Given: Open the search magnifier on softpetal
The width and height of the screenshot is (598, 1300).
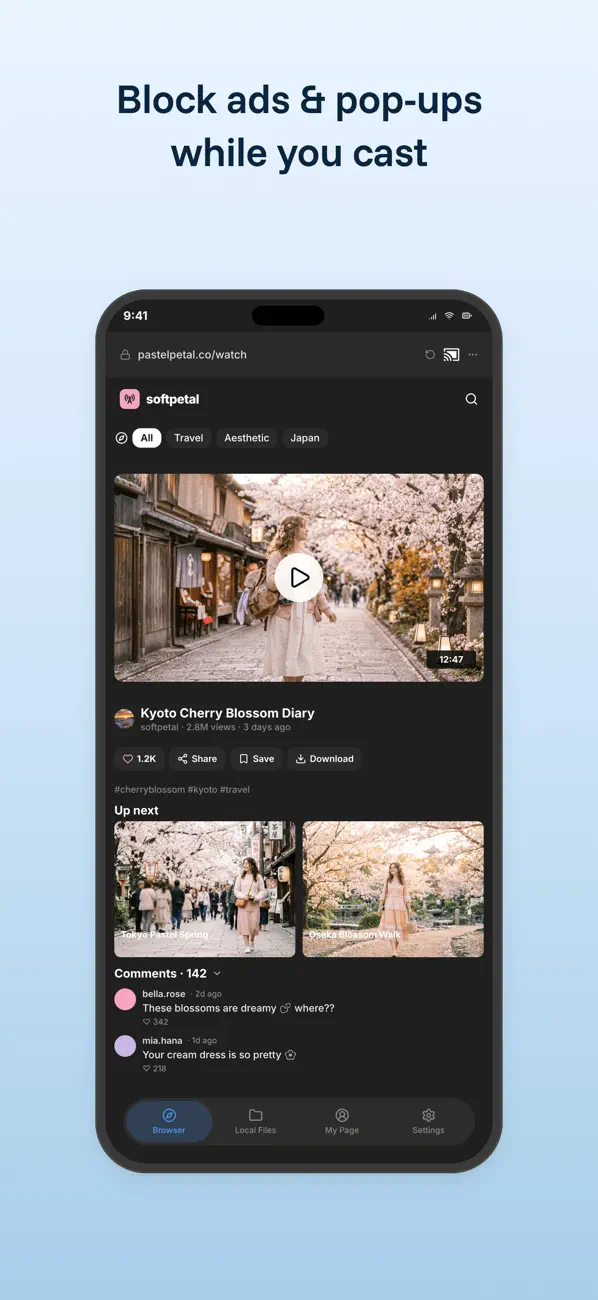Looking at the screenshot, I should (x=471, y=399).
